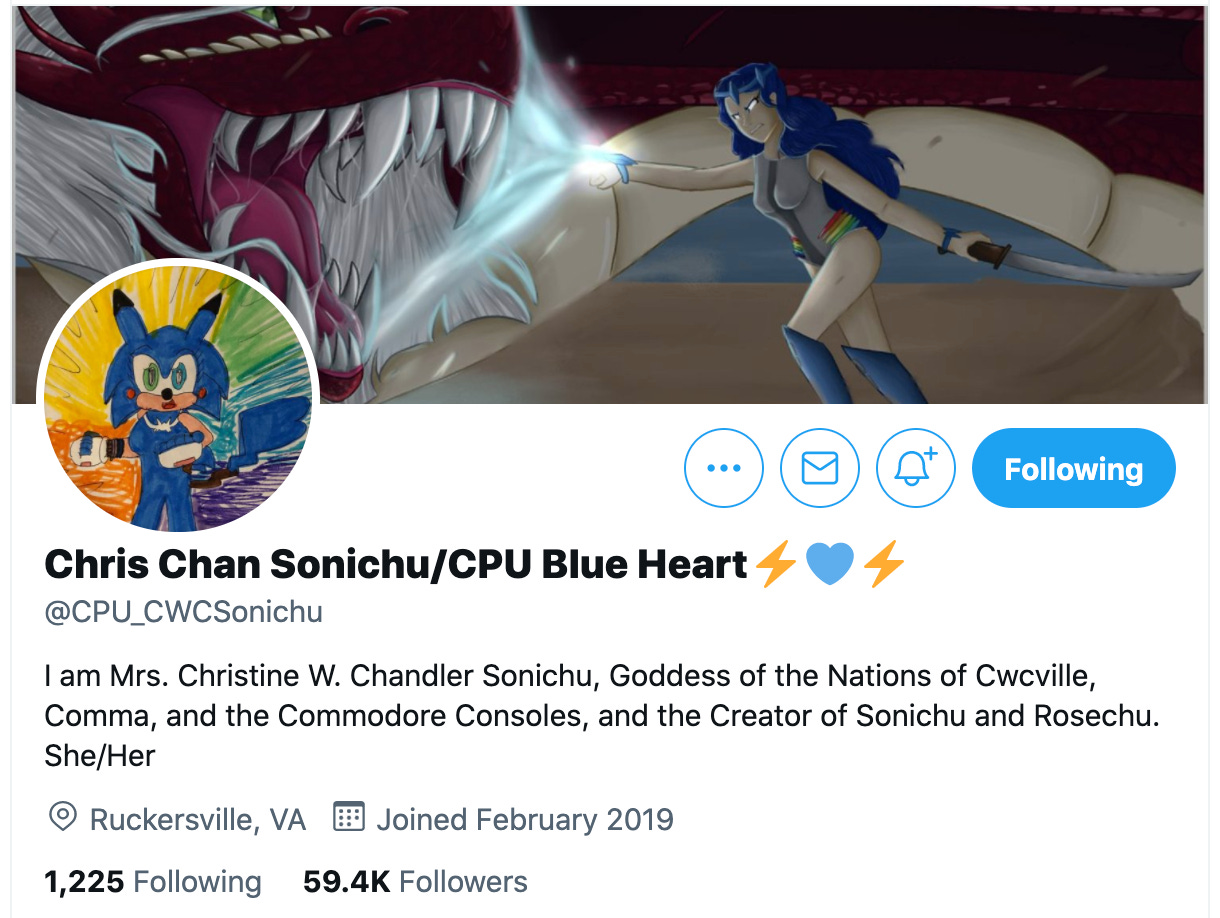Toggle the notification bell icon
Image resolution: width=1220 pixels, height=918 pixels.
pyautogui.click(x=916, y=468)
